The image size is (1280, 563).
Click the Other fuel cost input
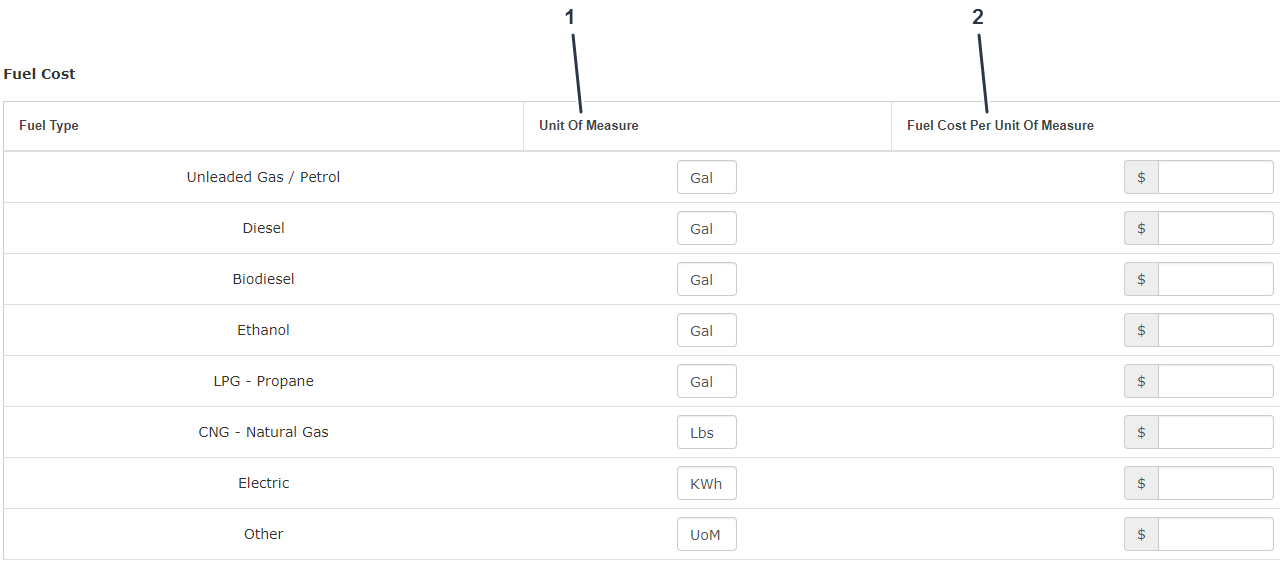pos(1215,534)
